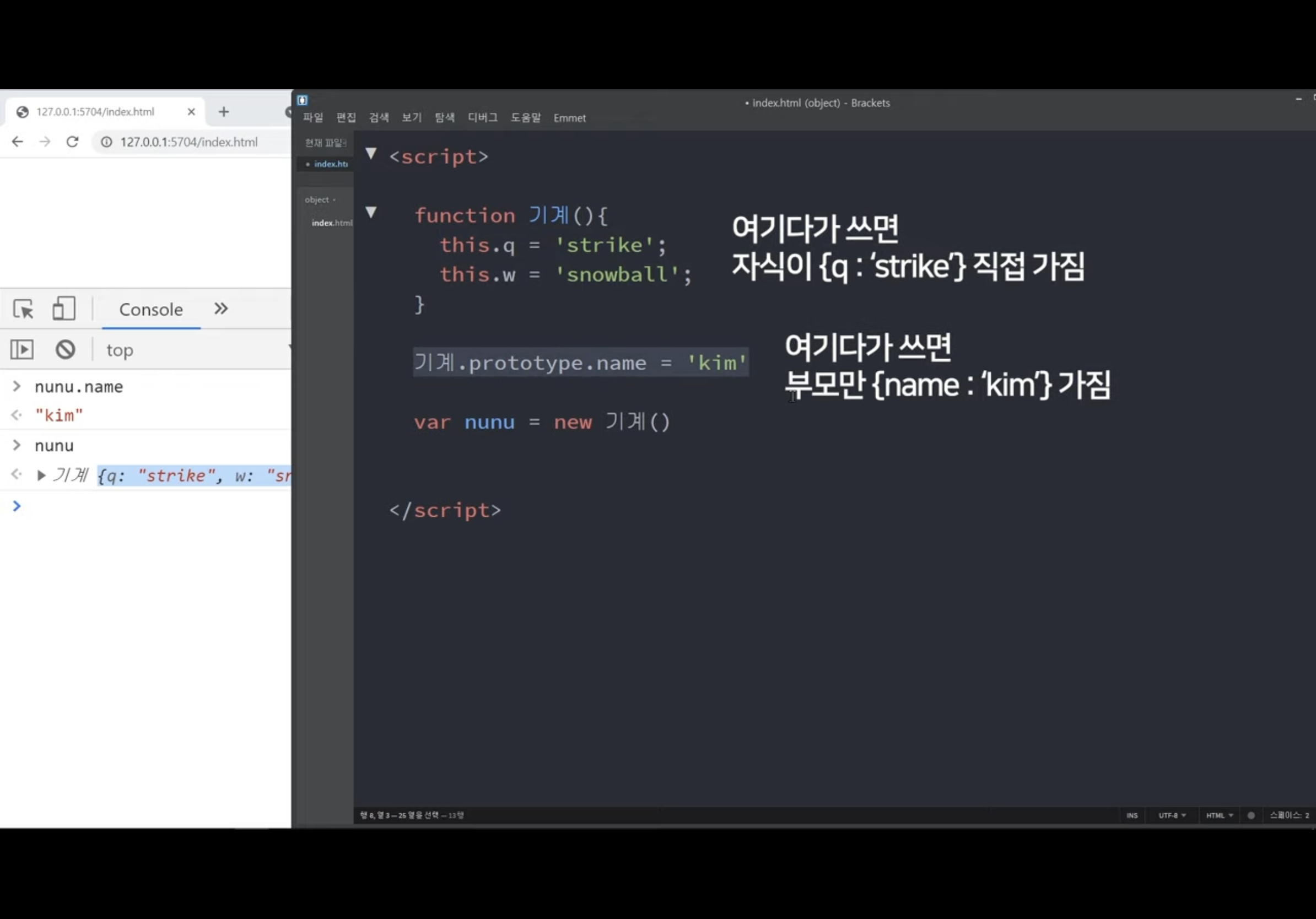The height and width of the screenshot is (919, 1316).
Task: Open the UTF-8 encoding dropdown
Action: coord(1172,815)
